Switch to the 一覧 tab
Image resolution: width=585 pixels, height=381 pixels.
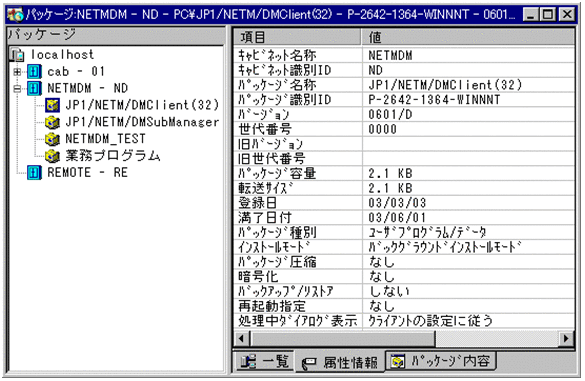point(265,361)
